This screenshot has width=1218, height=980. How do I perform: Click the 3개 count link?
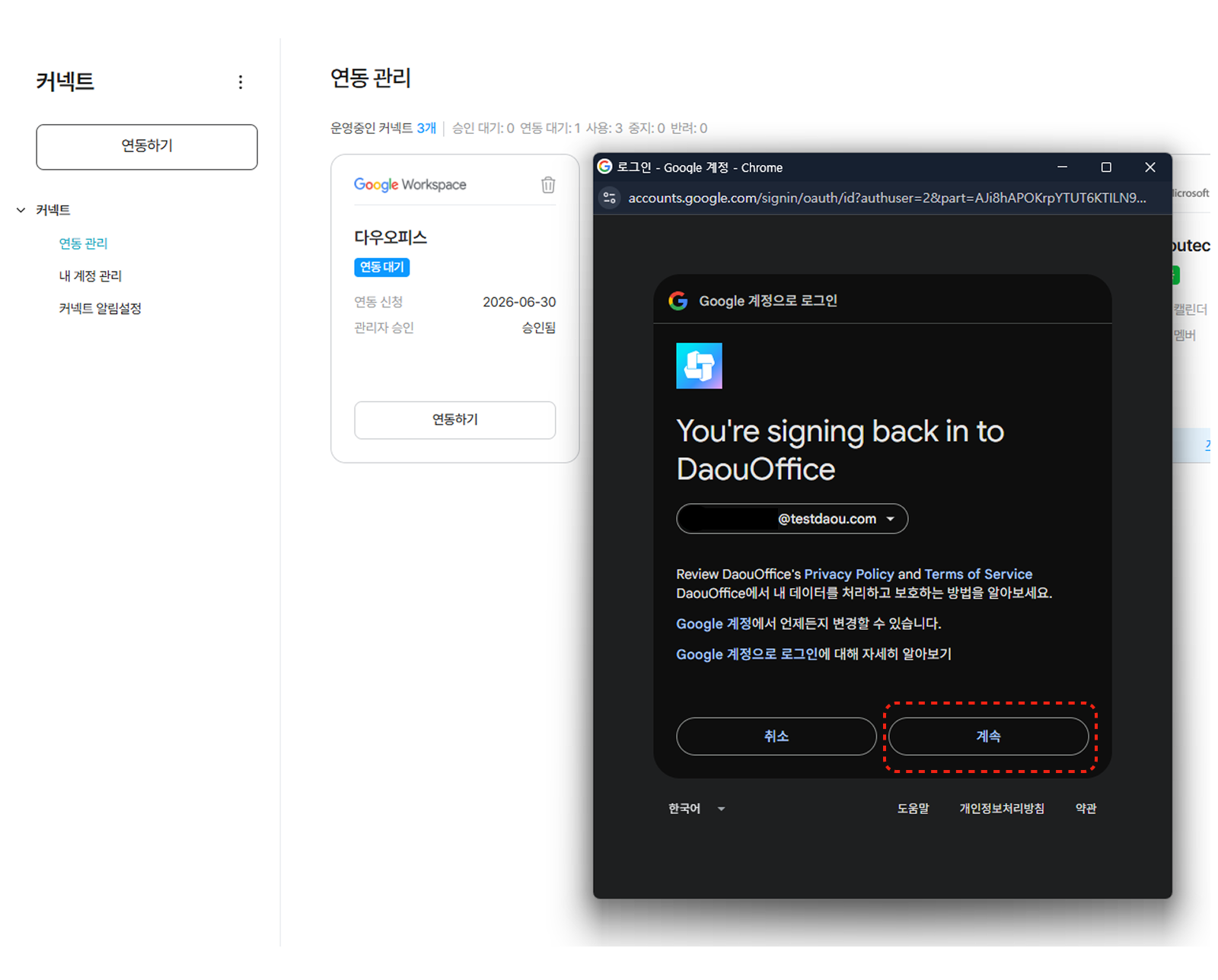pos(426,128)
